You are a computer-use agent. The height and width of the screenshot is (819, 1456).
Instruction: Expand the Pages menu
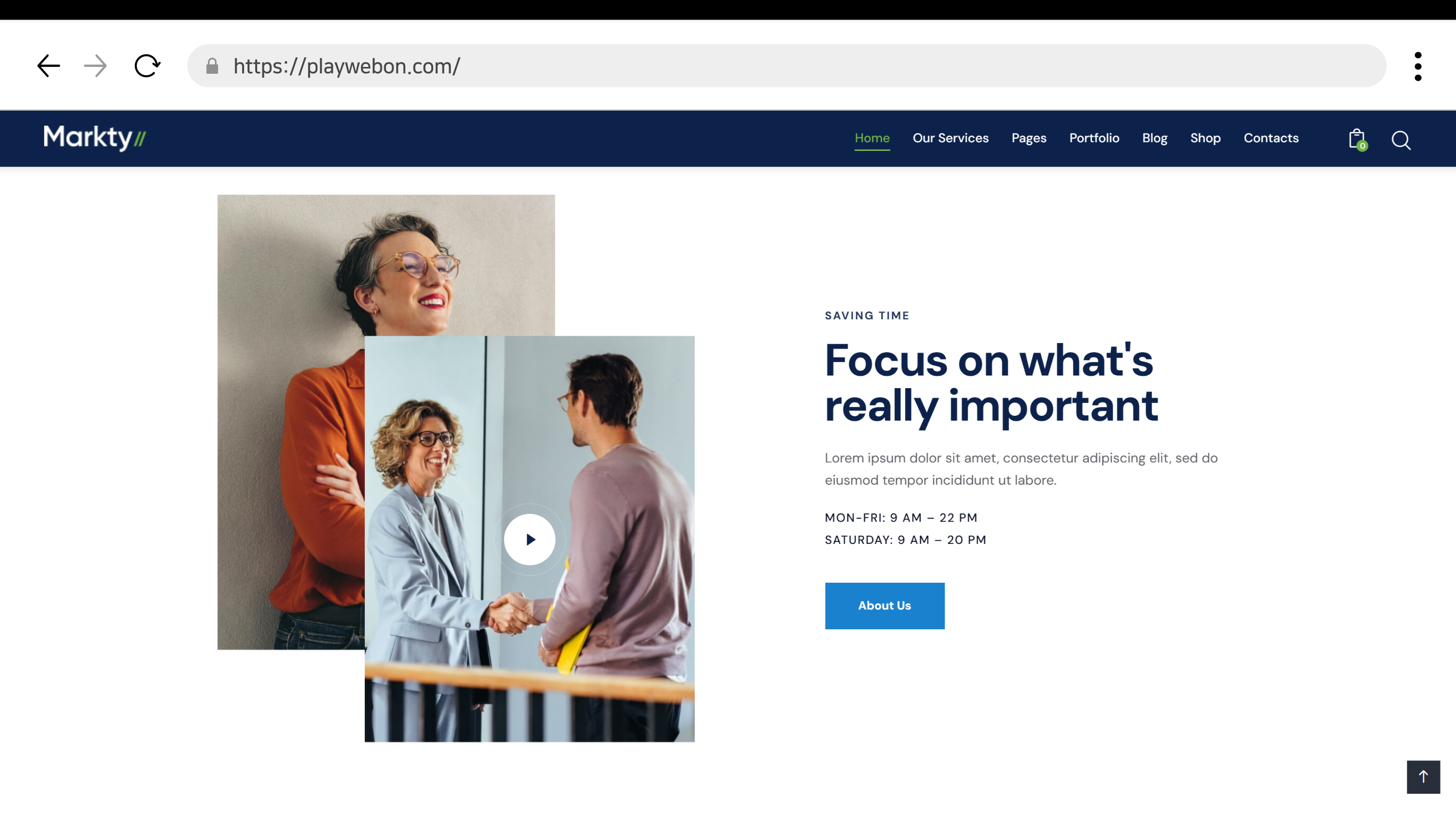1028,138
